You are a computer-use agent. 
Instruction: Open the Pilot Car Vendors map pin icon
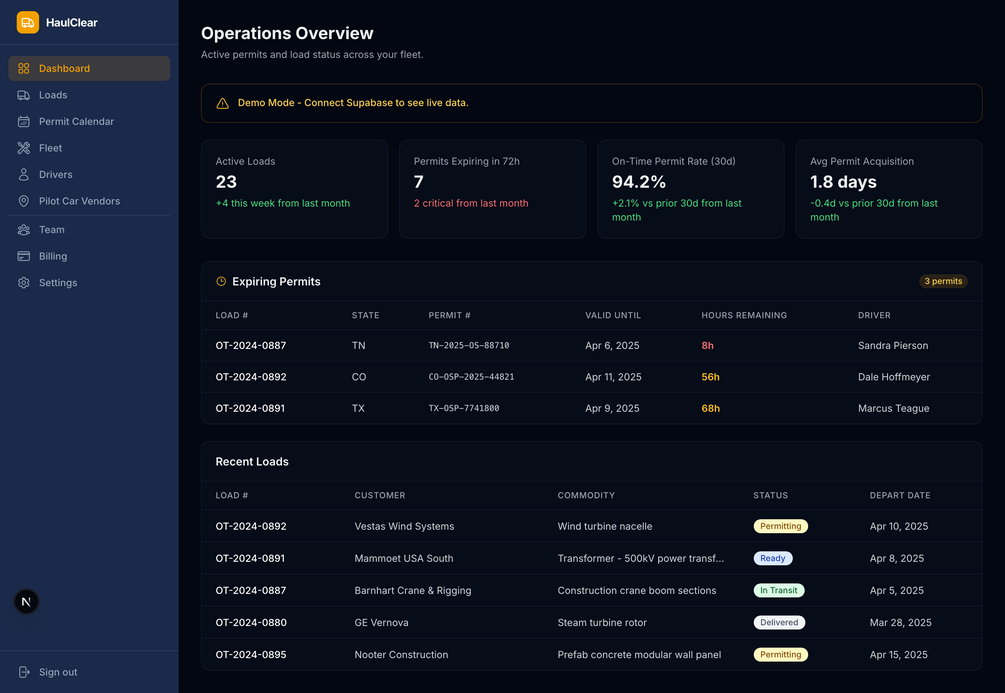click(24, 201)
